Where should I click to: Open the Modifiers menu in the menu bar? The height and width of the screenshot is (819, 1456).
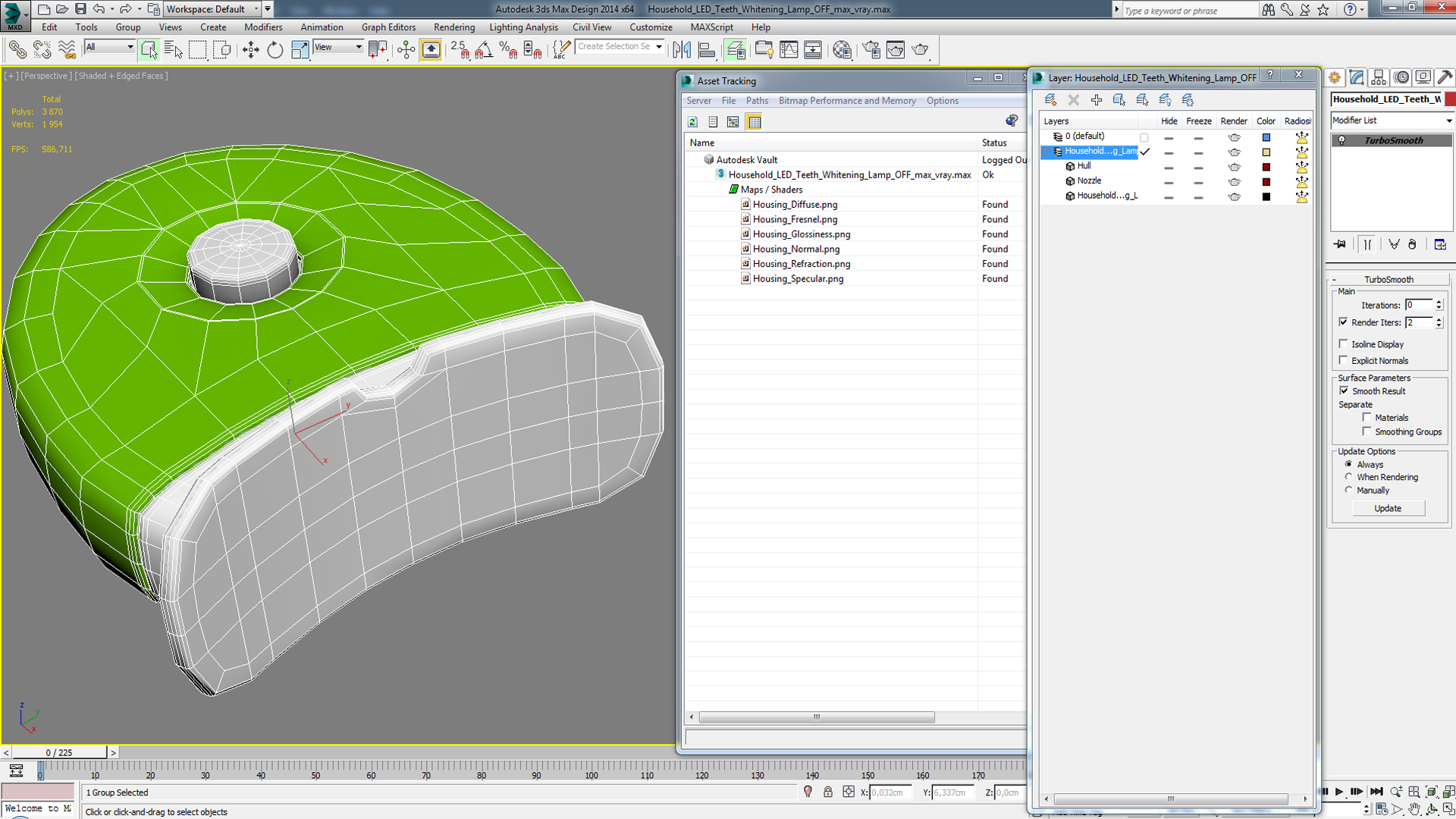click(263, 27)
